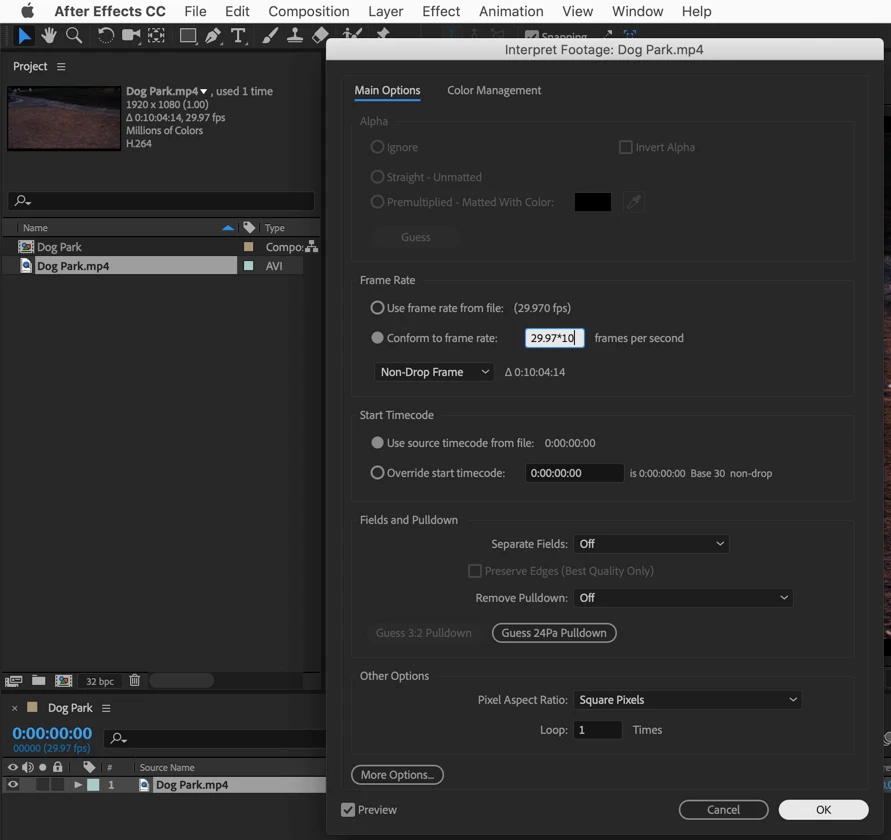Viewport: 891px width, 840px height.
Task: Open the Project panel menu icon
Action: pyautogui.click(x=61, y=66)
